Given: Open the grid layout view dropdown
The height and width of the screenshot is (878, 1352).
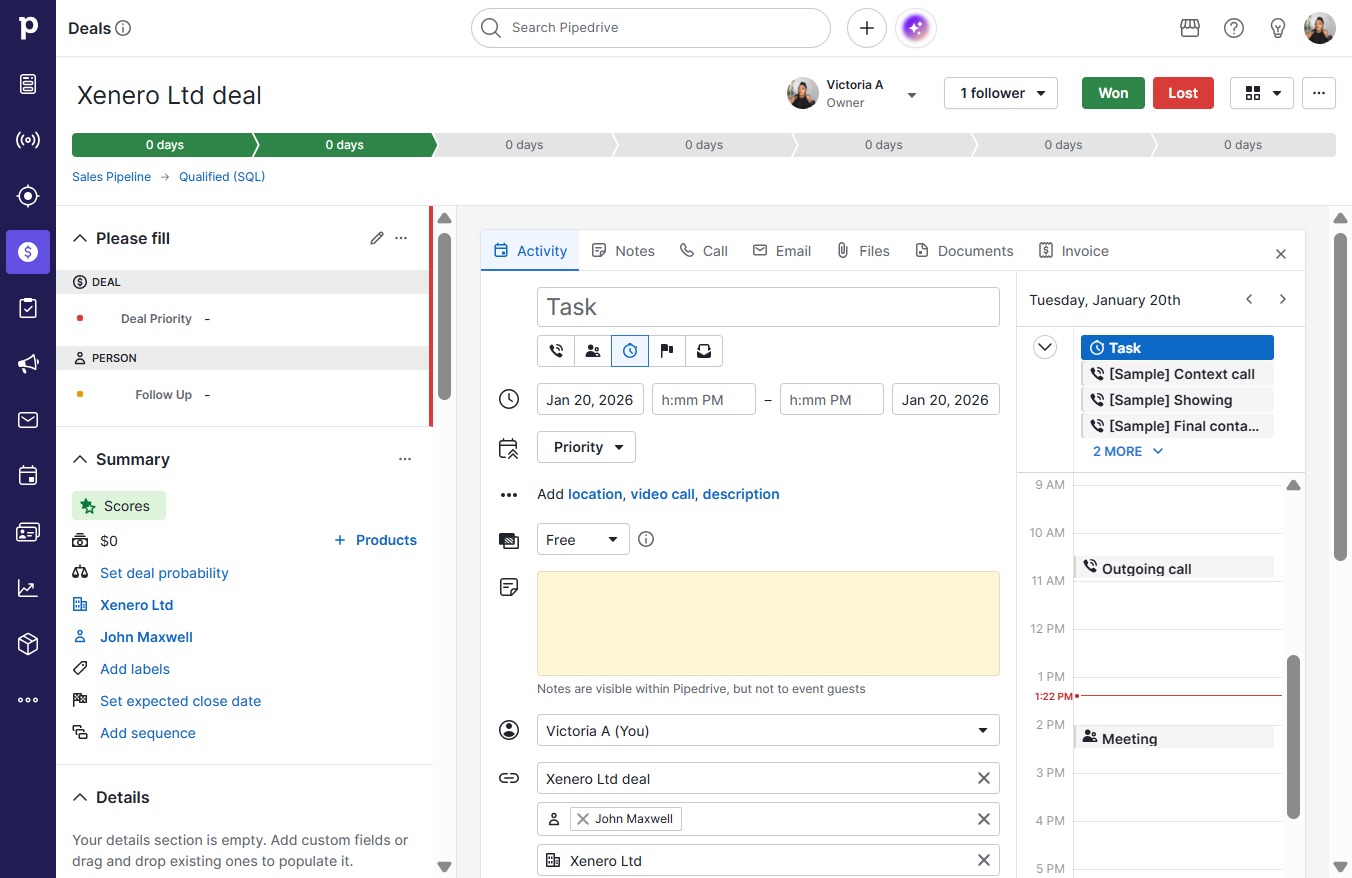Looking at the screenshot, I should 1262,93.
